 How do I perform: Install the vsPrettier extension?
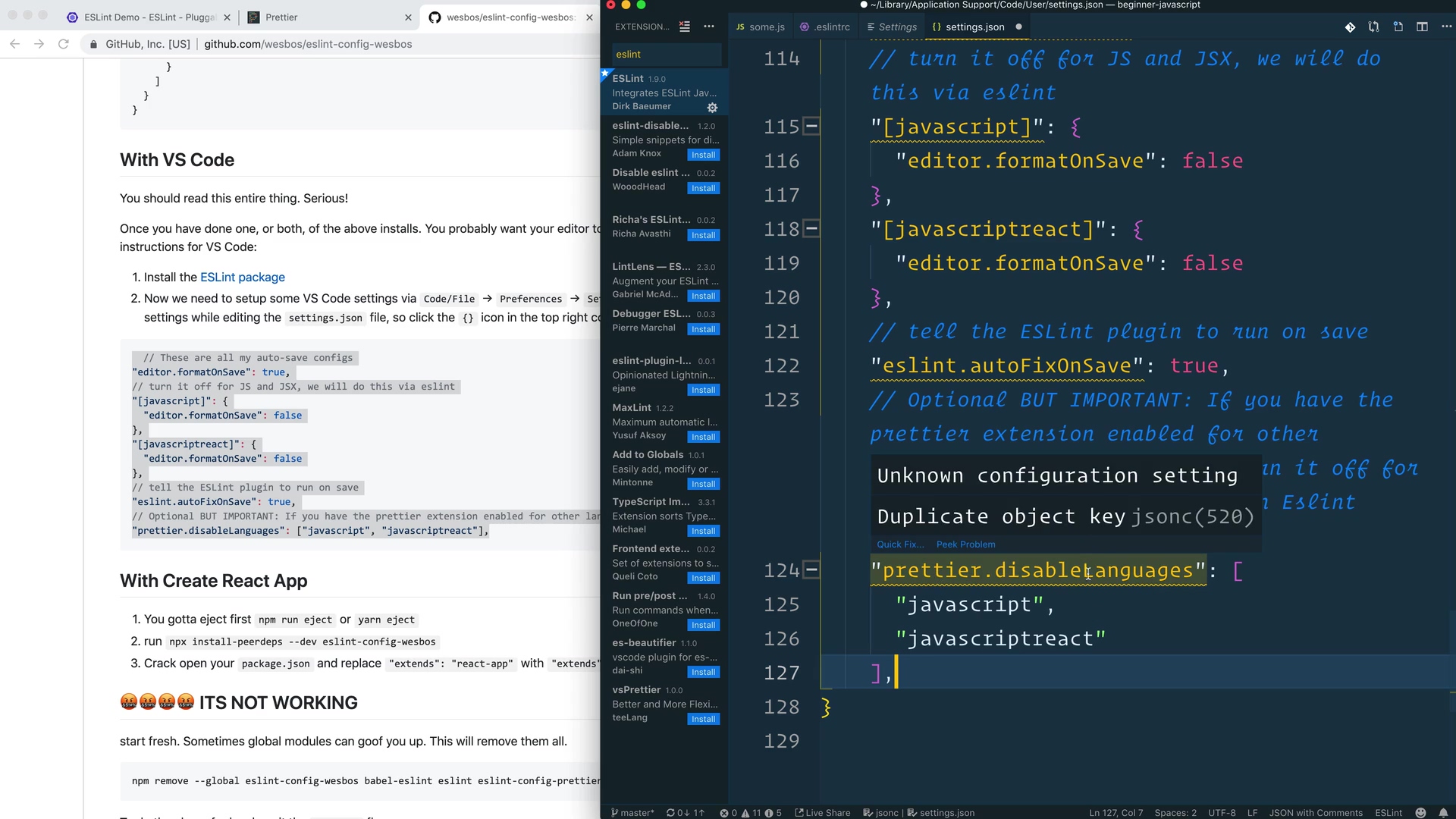point(703,719)
